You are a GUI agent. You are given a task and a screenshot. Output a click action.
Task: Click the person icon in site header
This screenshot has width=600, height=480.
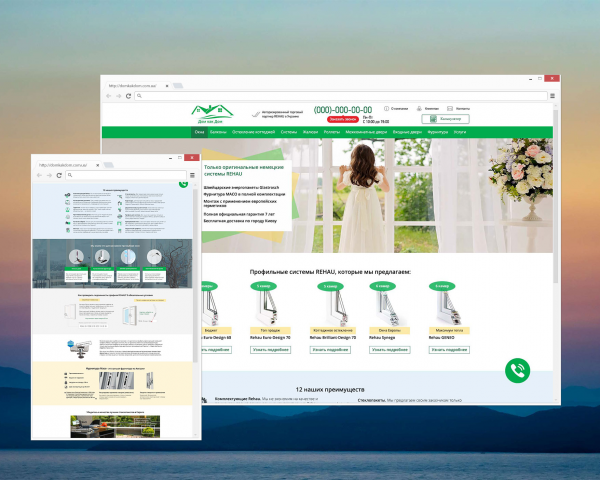[x=419, y=109]
